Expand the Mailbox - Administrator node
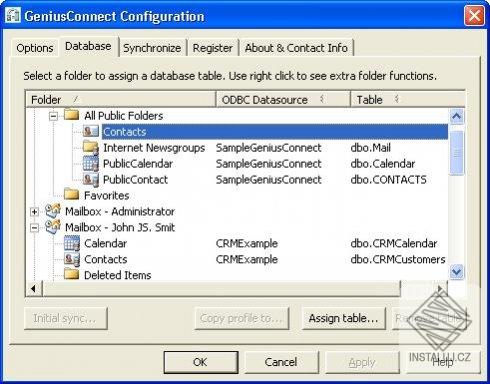The height and width of the screenshot is (384, 490). [34, 212]
